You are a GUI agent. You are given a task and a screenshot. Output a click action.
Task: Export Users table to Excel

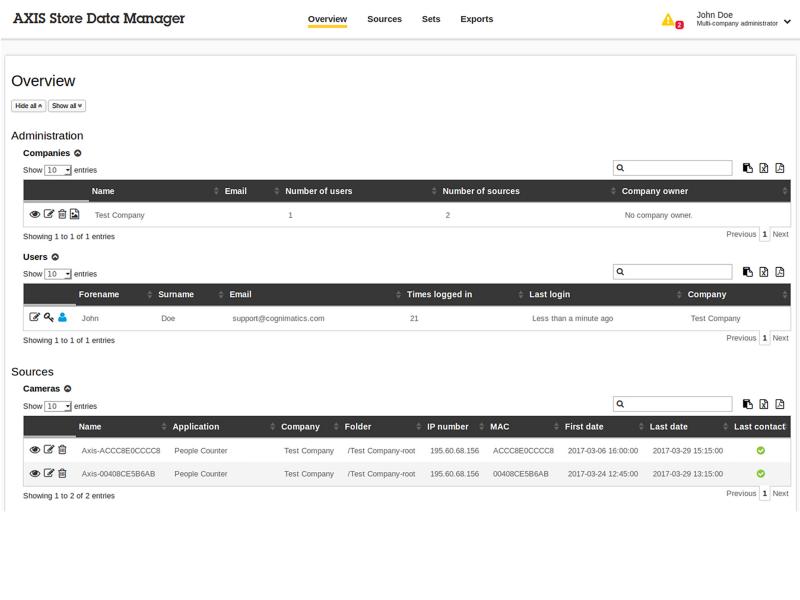pos(764,272)
